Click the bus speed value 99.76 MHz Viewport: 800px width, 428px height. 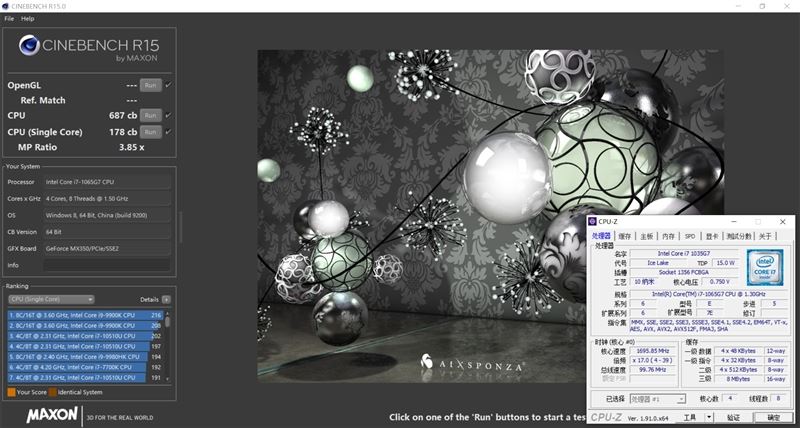[653, 370]
